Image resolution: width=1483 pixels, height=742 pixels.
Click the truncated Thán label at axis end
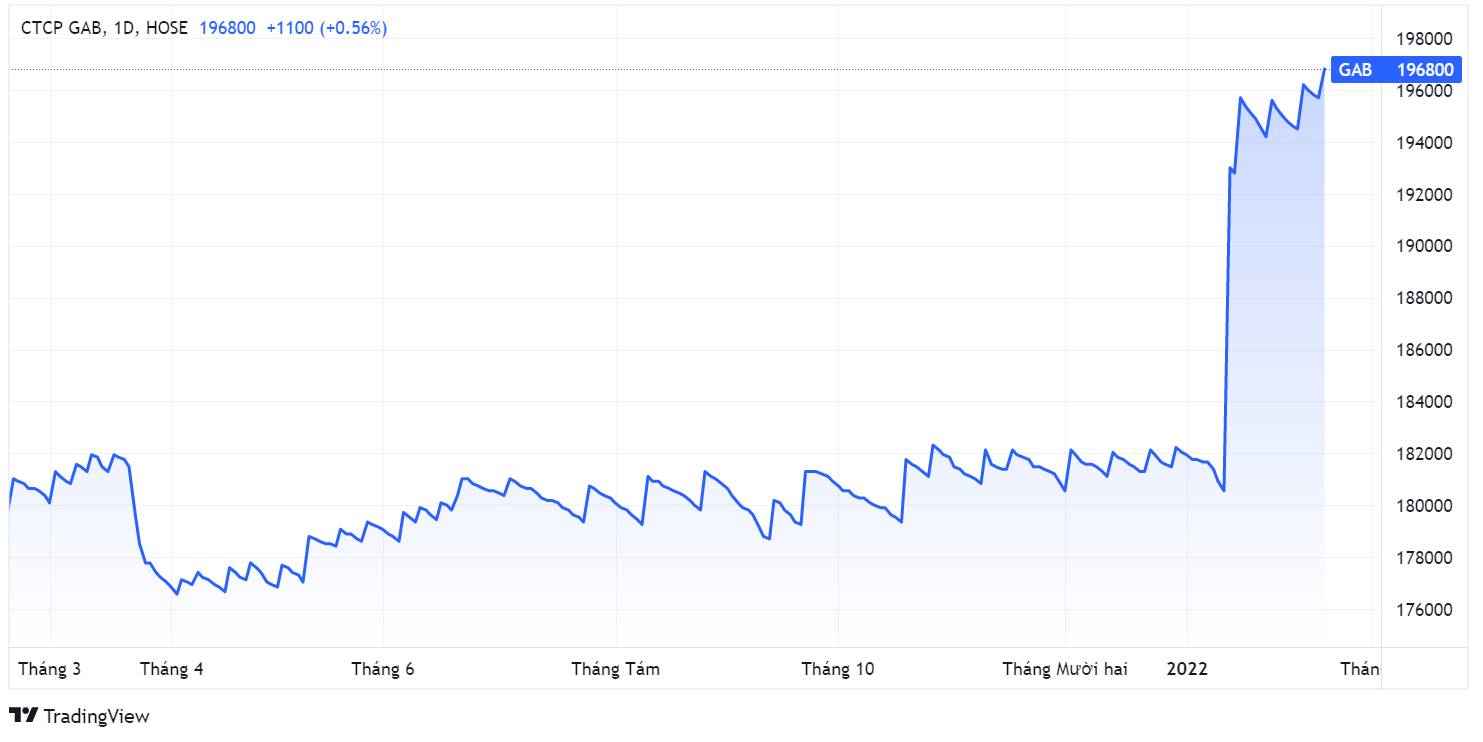tap(1359, 669)
